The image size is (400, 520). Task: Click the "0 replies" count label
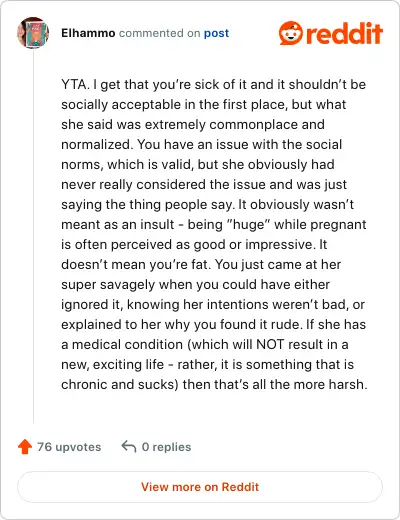tap(166, 447)
